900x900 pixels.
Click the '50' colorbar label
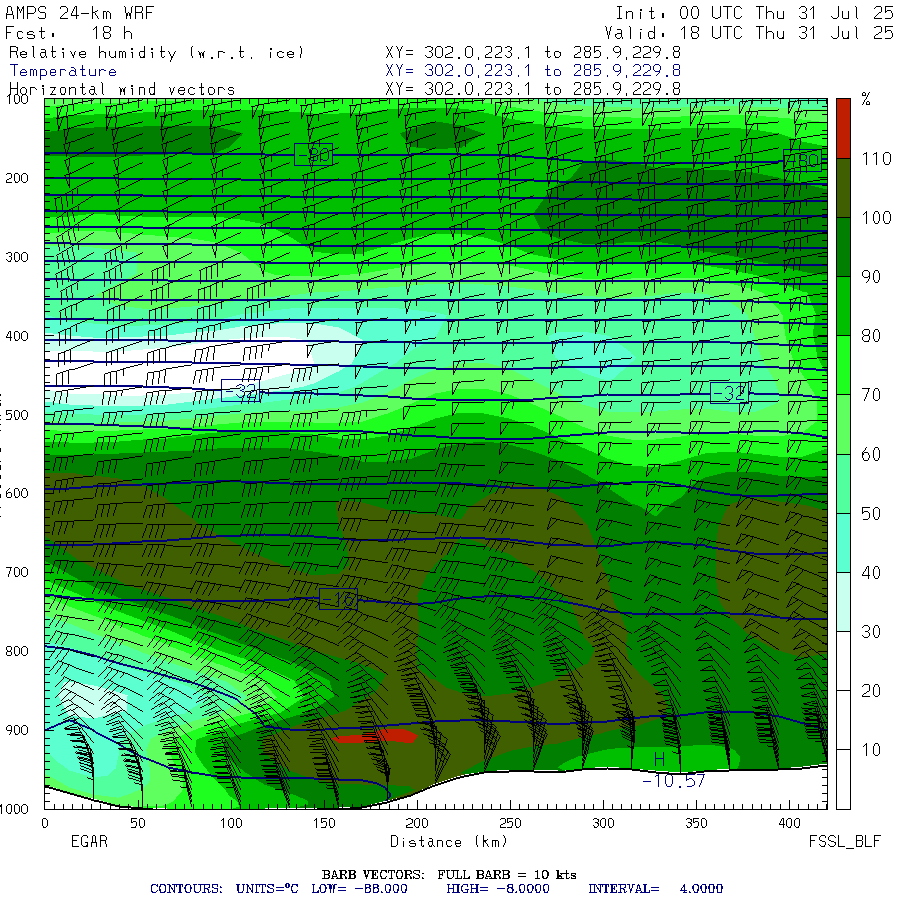pos(871,513)
